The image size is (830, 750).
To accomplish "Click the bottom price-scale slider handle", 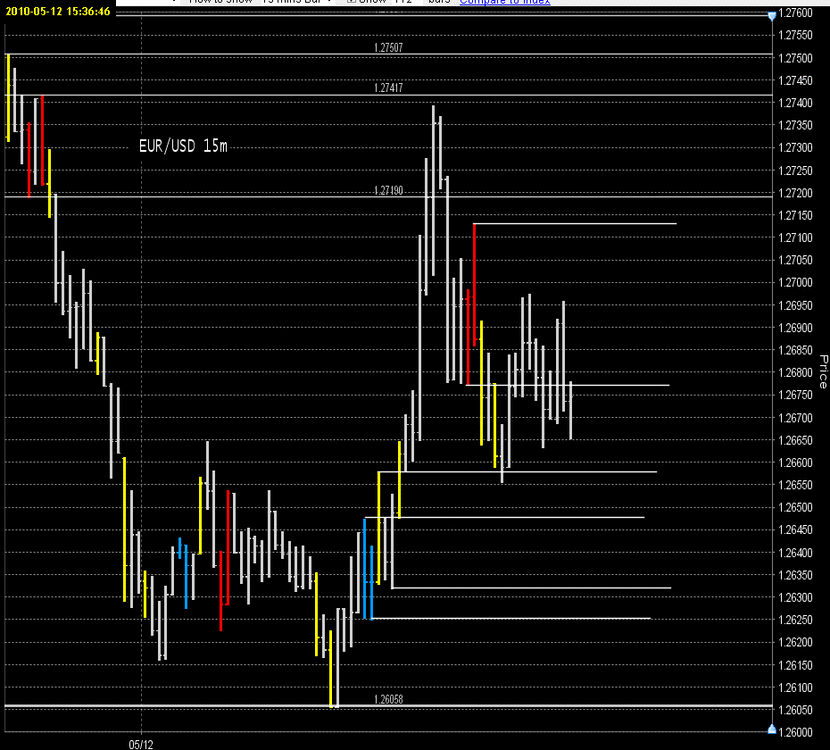I will click(772, 729).
